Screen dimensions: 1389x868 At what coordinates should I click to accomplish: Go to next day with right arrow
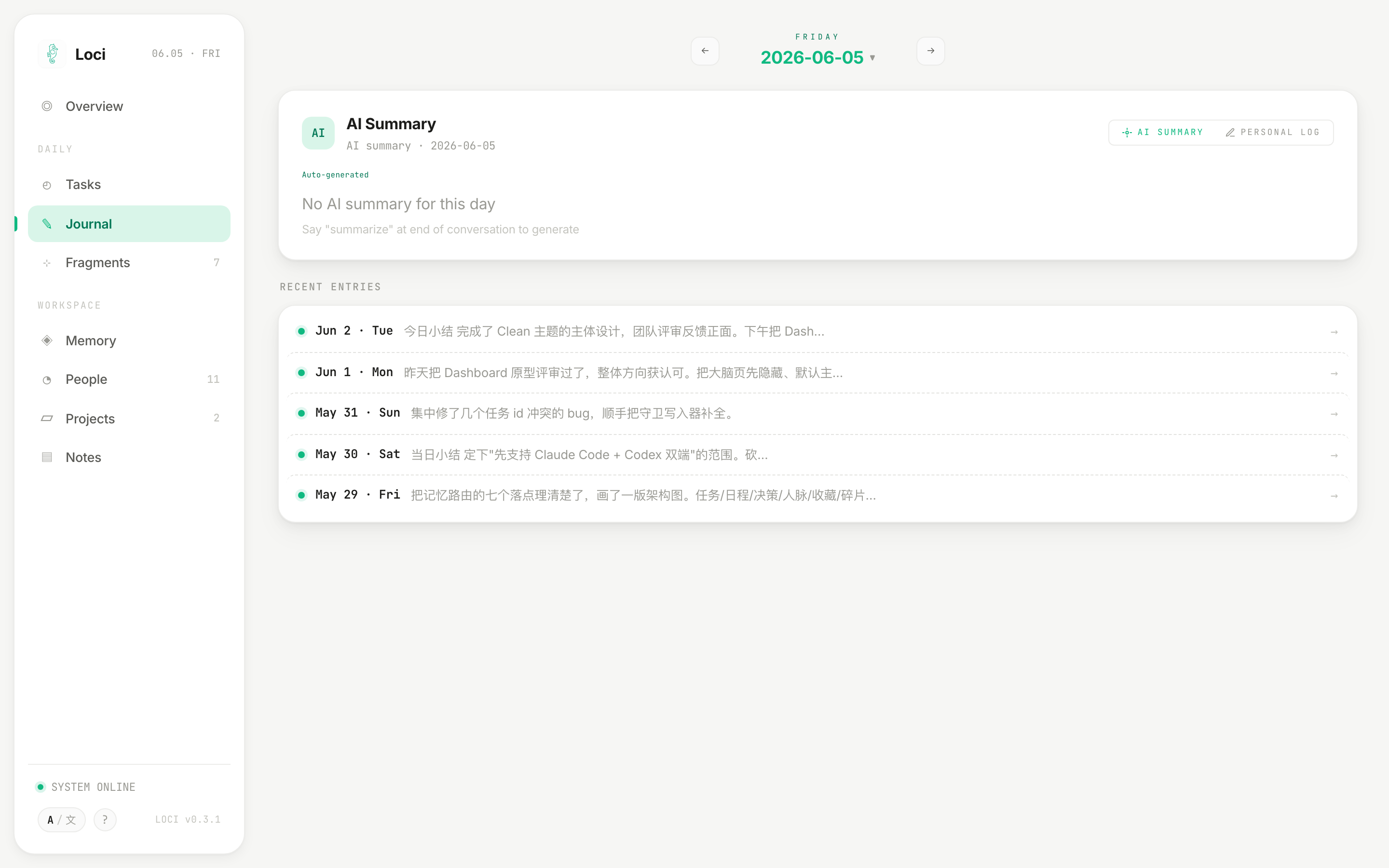coord(930,51)
